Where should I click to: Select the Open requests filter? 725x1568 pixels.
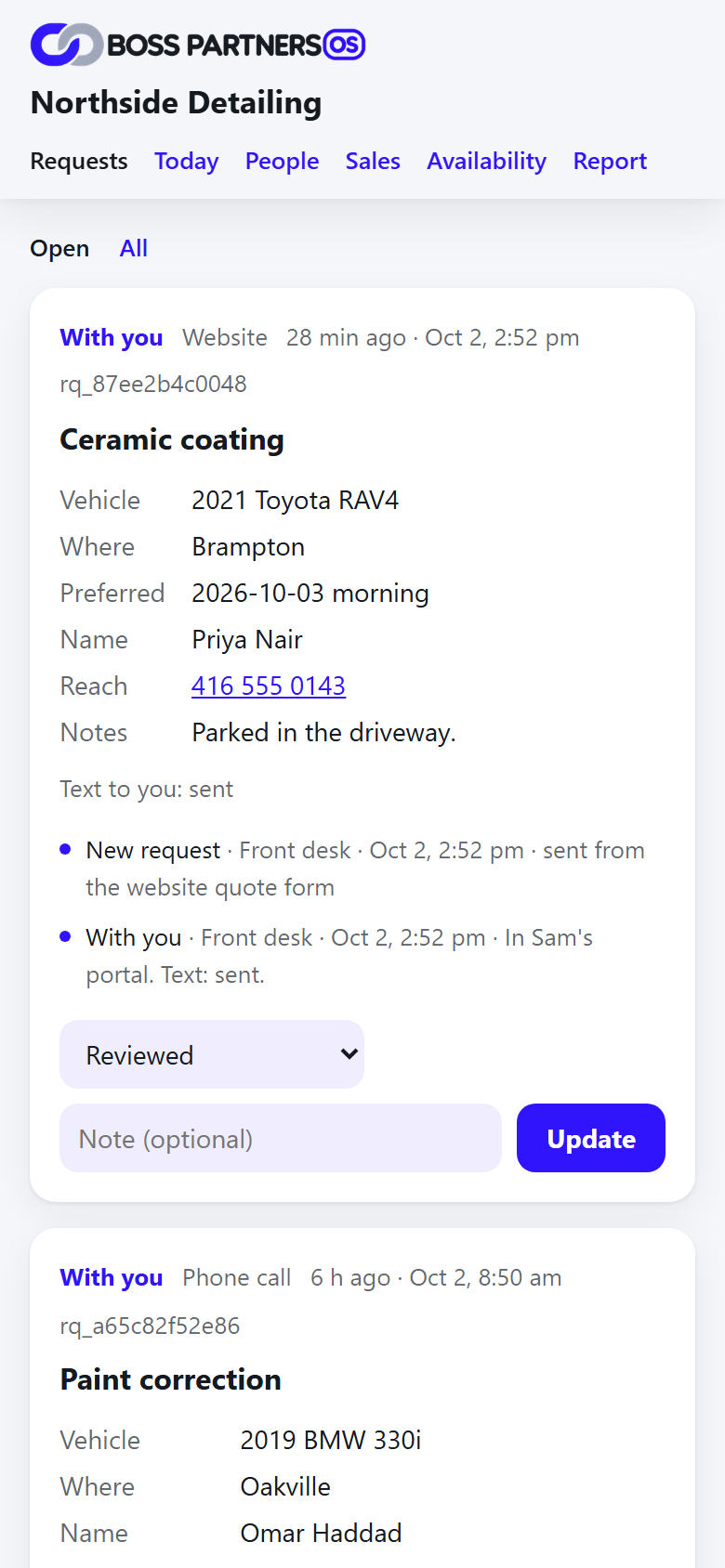pos(59,248)
